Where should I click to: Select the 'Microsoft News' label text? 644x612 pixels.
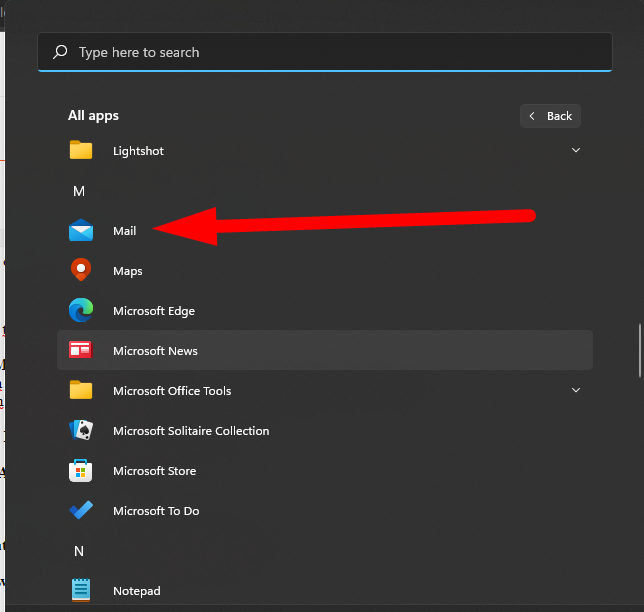155,351
